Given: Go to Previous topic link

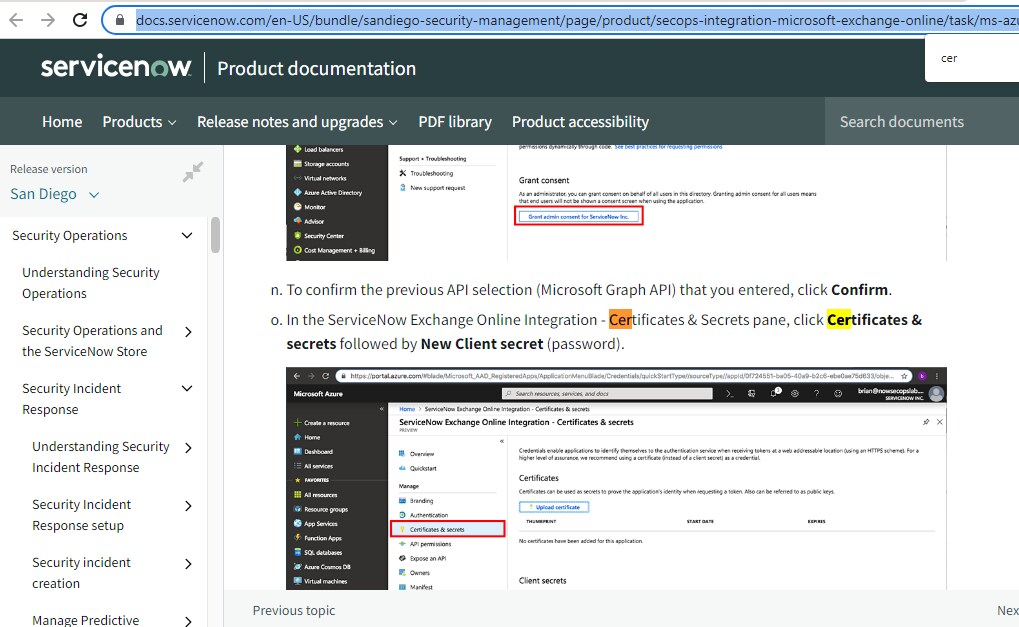Looking at the screenshot, I should (294, 610).
